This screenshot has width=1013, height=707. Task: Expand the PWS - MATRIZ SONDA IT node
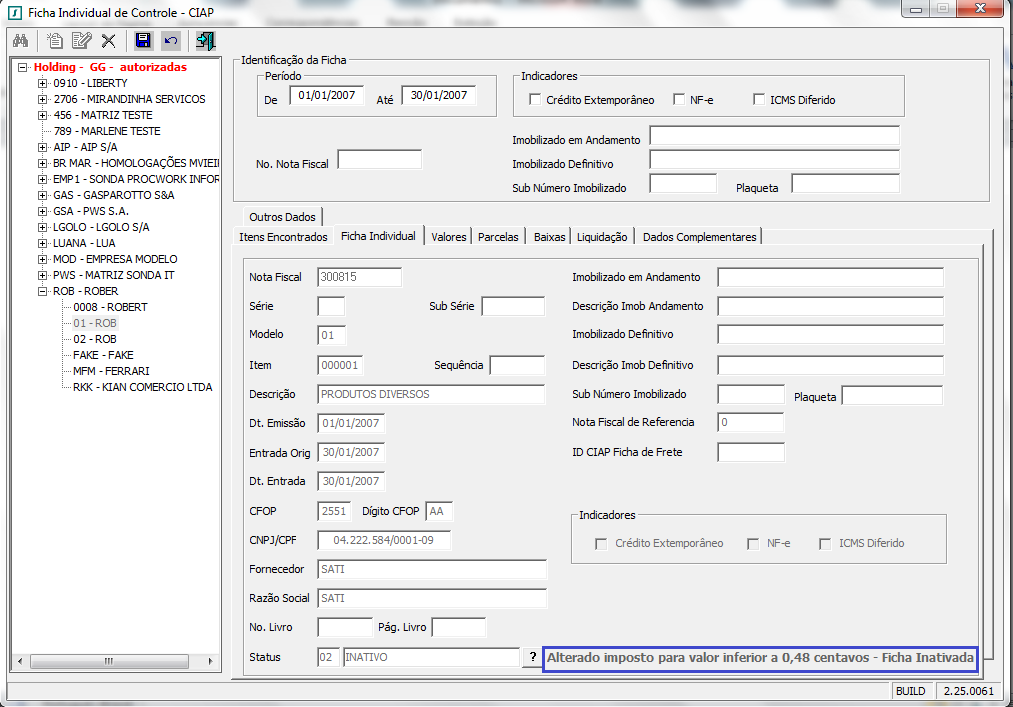43,275
